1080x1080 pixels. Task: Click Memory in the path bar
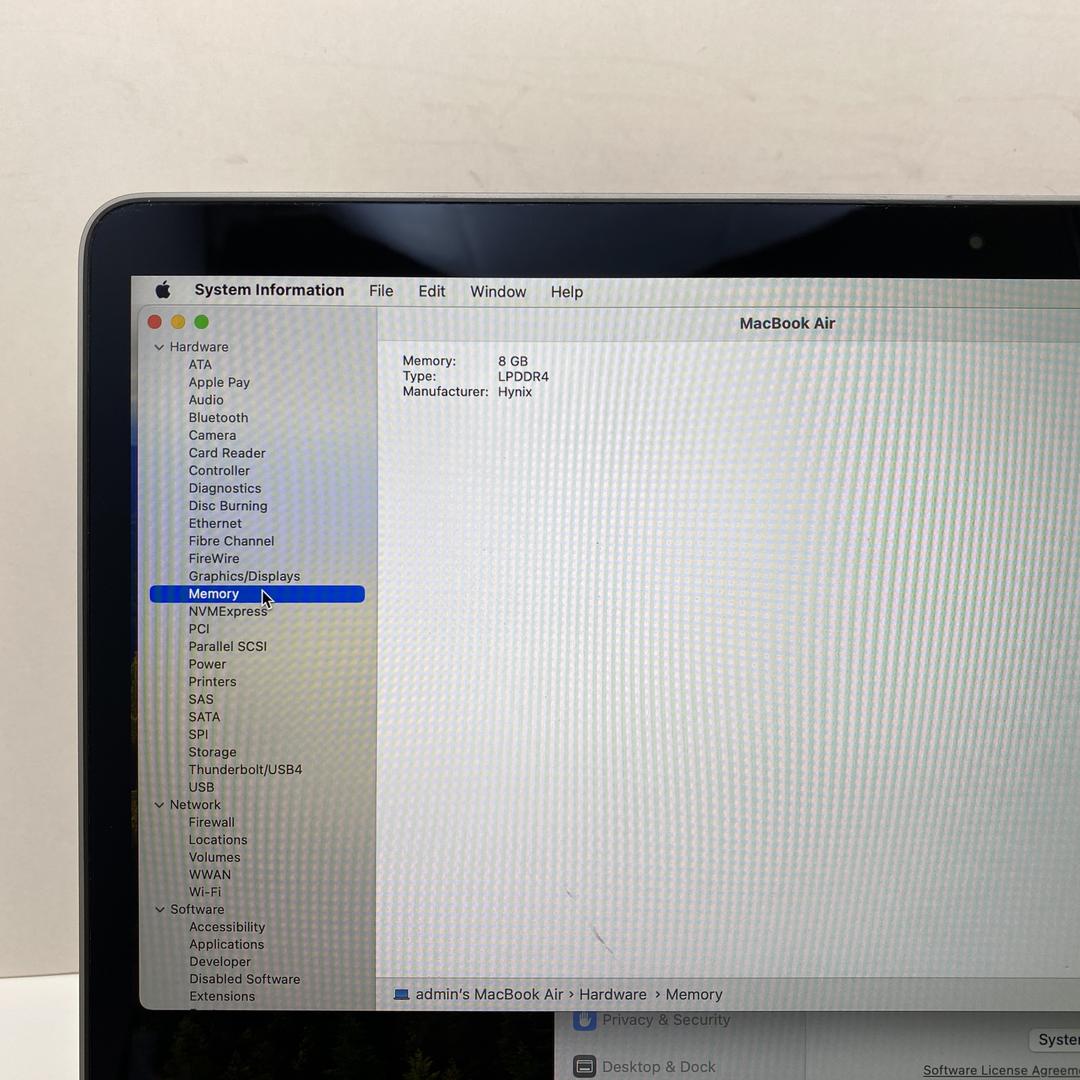(x=694, y=995)
